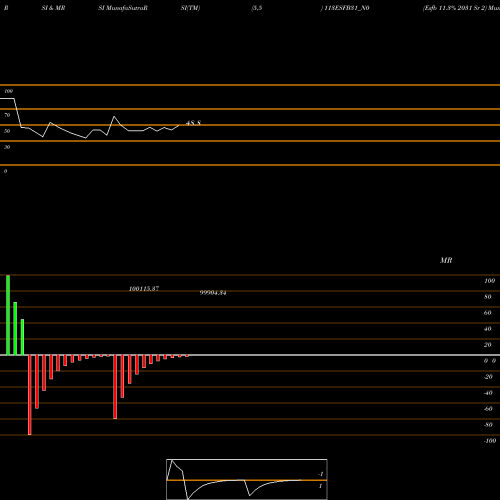
Task: Open the mini overview chart thumbnail
Action: (x=247, y=479)
